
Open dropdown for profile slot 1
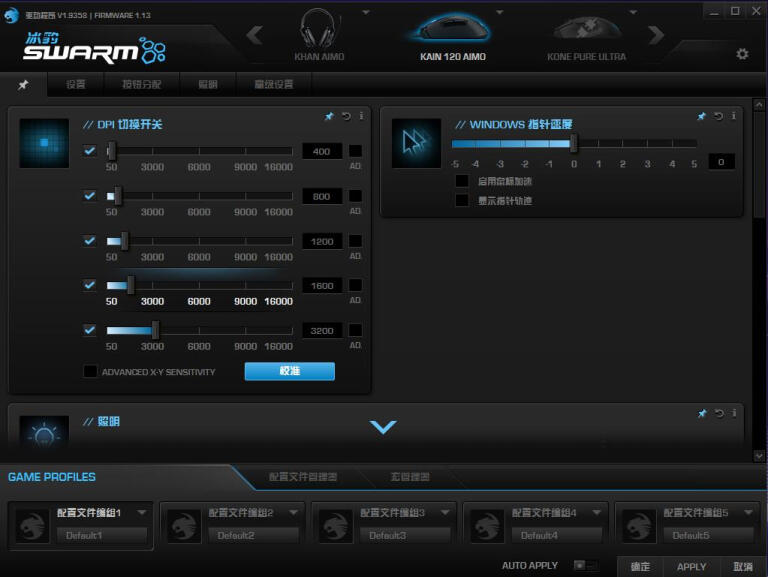142,513
